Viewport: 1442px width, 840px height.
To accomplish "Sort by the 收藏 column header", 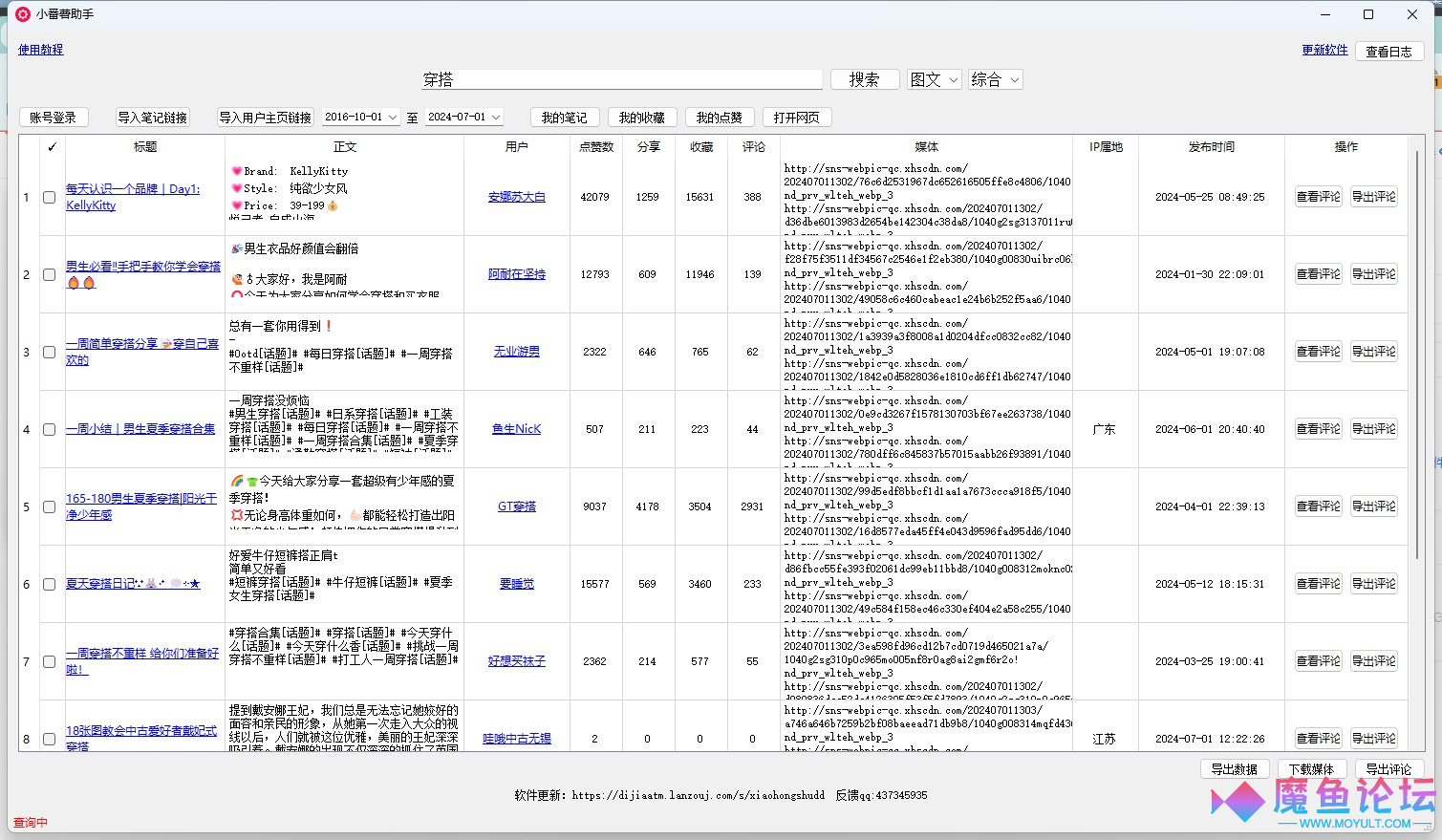I will coord(701,147).
